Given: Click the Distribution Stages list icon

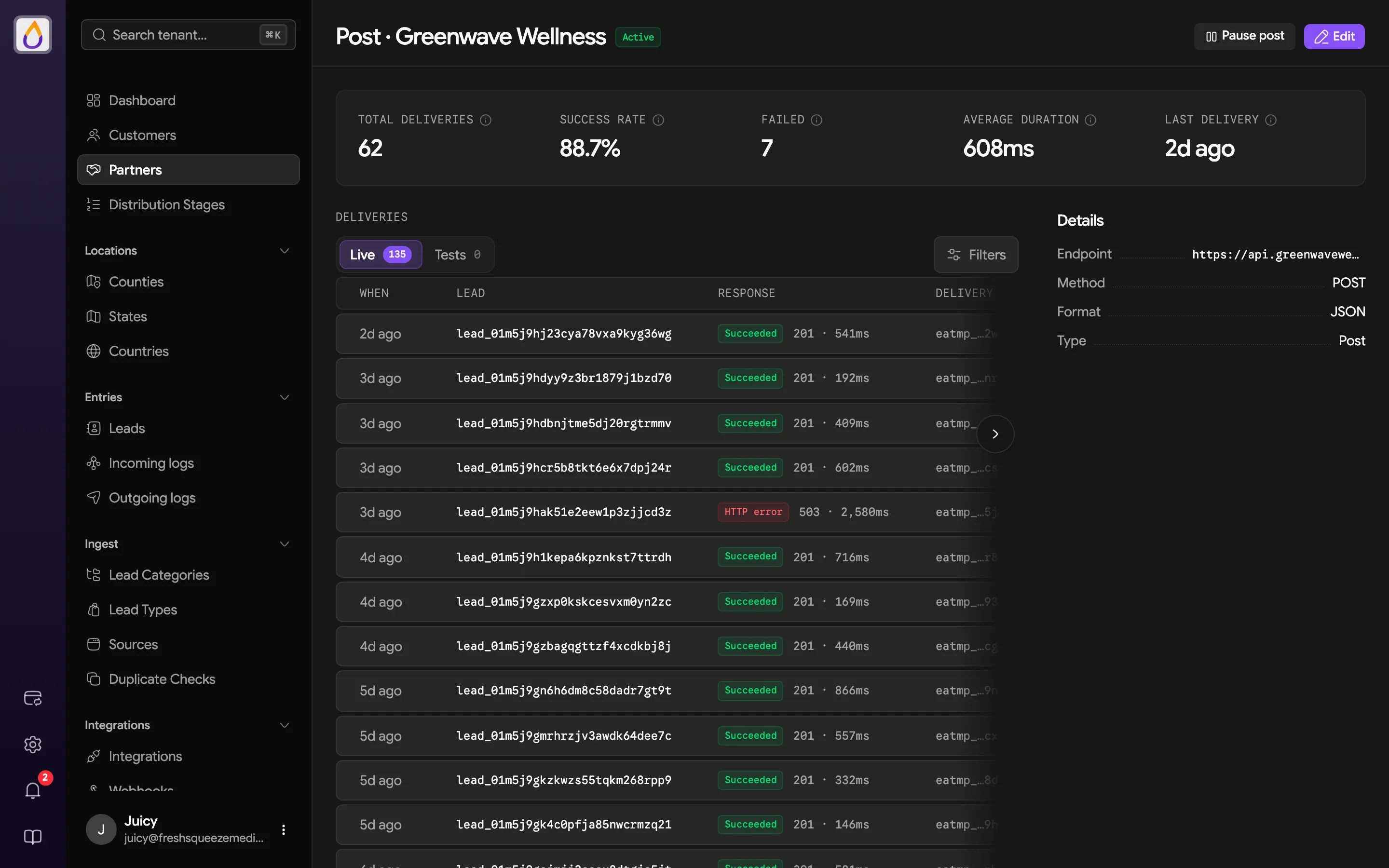Looking at the screenshot, I should tap(94, 205).
